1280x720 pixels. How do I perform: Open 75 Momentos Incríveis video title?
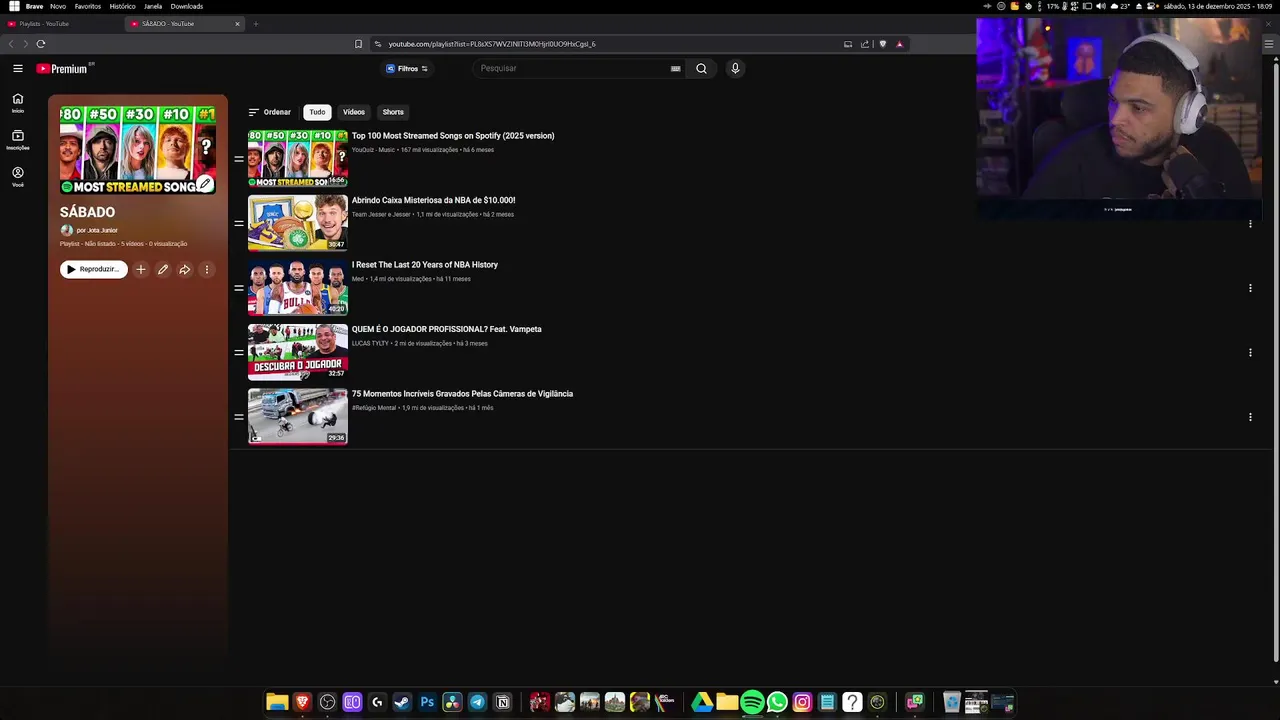[462, 394]
